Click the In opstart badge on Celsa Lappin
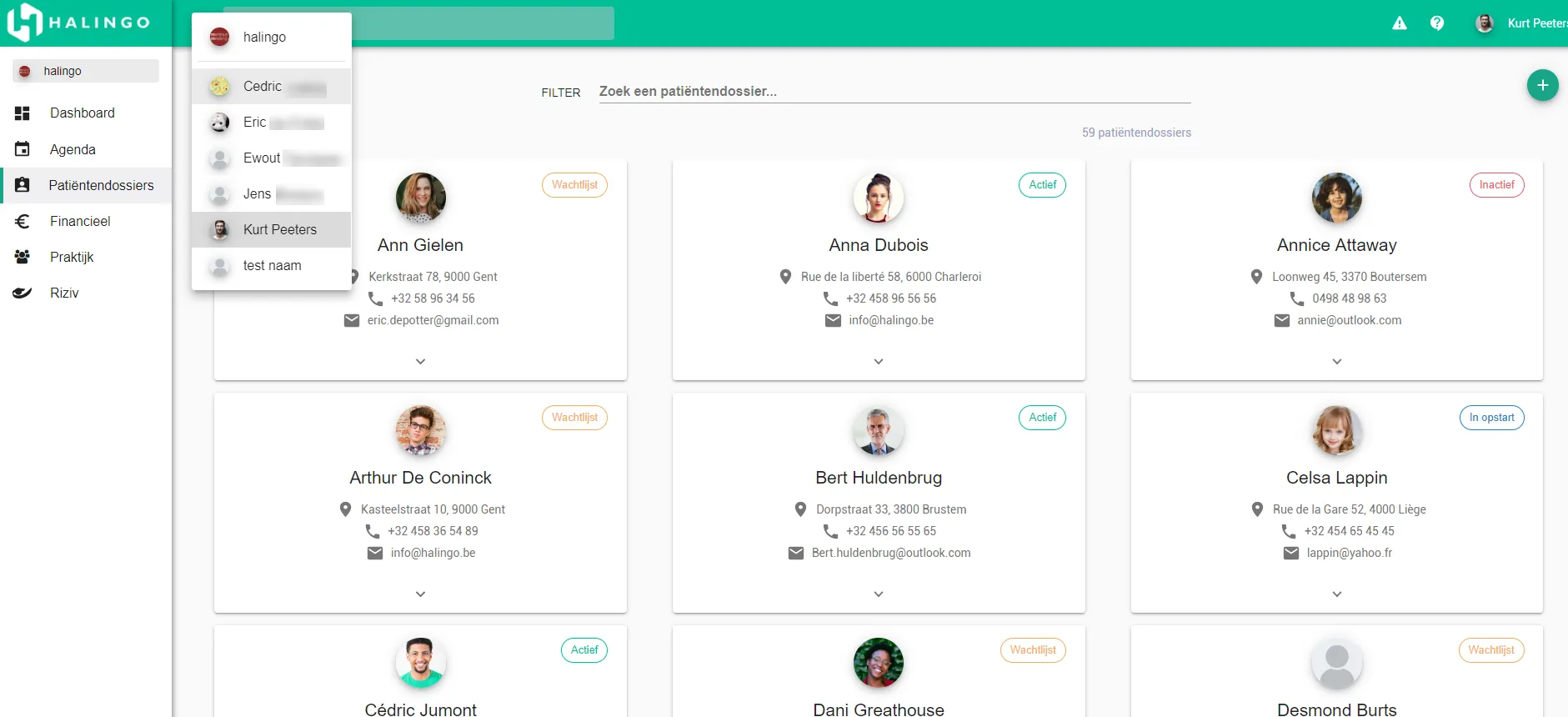The width and height of the screenshot is (1568, 717). [1492, 418]
